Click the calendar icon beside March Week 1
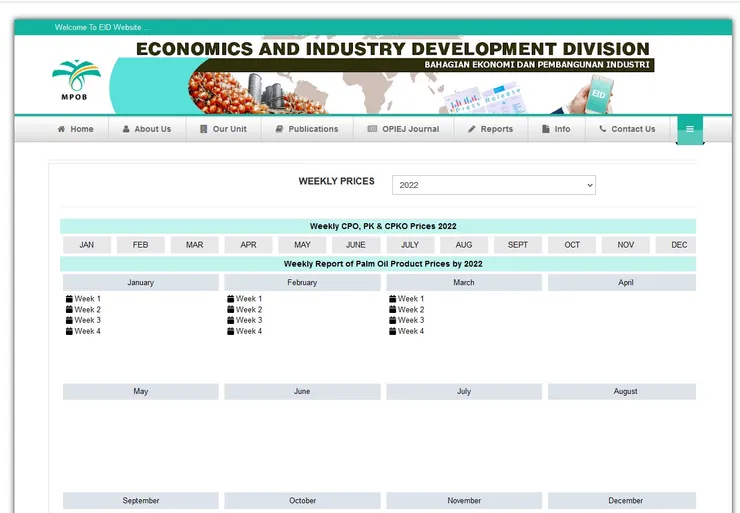 click(x=393, y=299)
